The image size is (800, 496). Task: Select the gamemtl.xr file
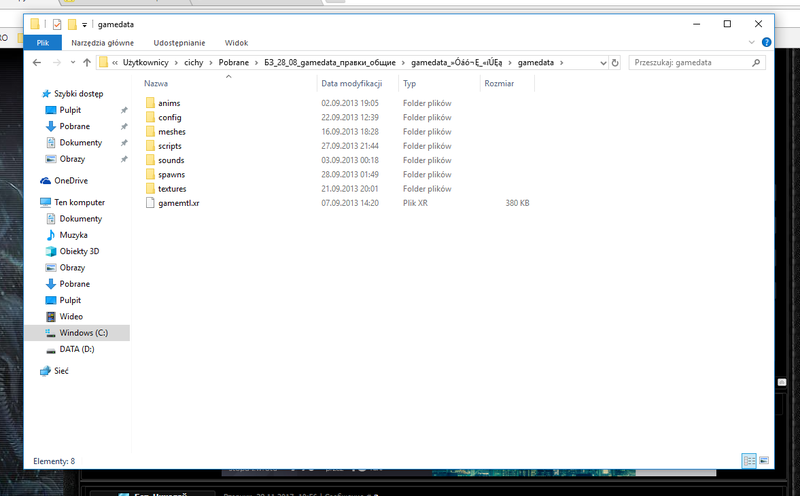pyautogui.click(x=172, y=202)
